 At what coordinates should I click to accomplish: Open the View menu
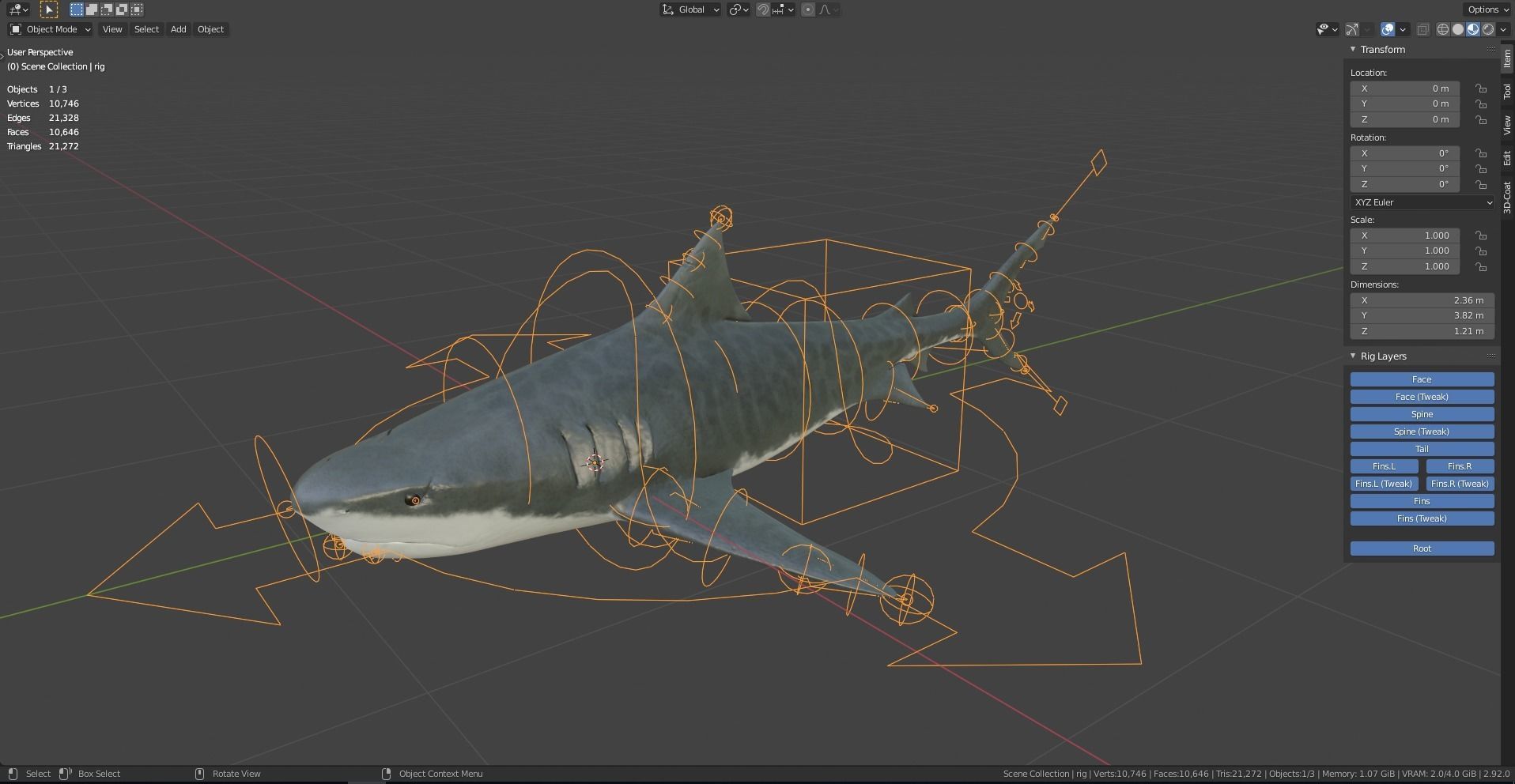112,29
